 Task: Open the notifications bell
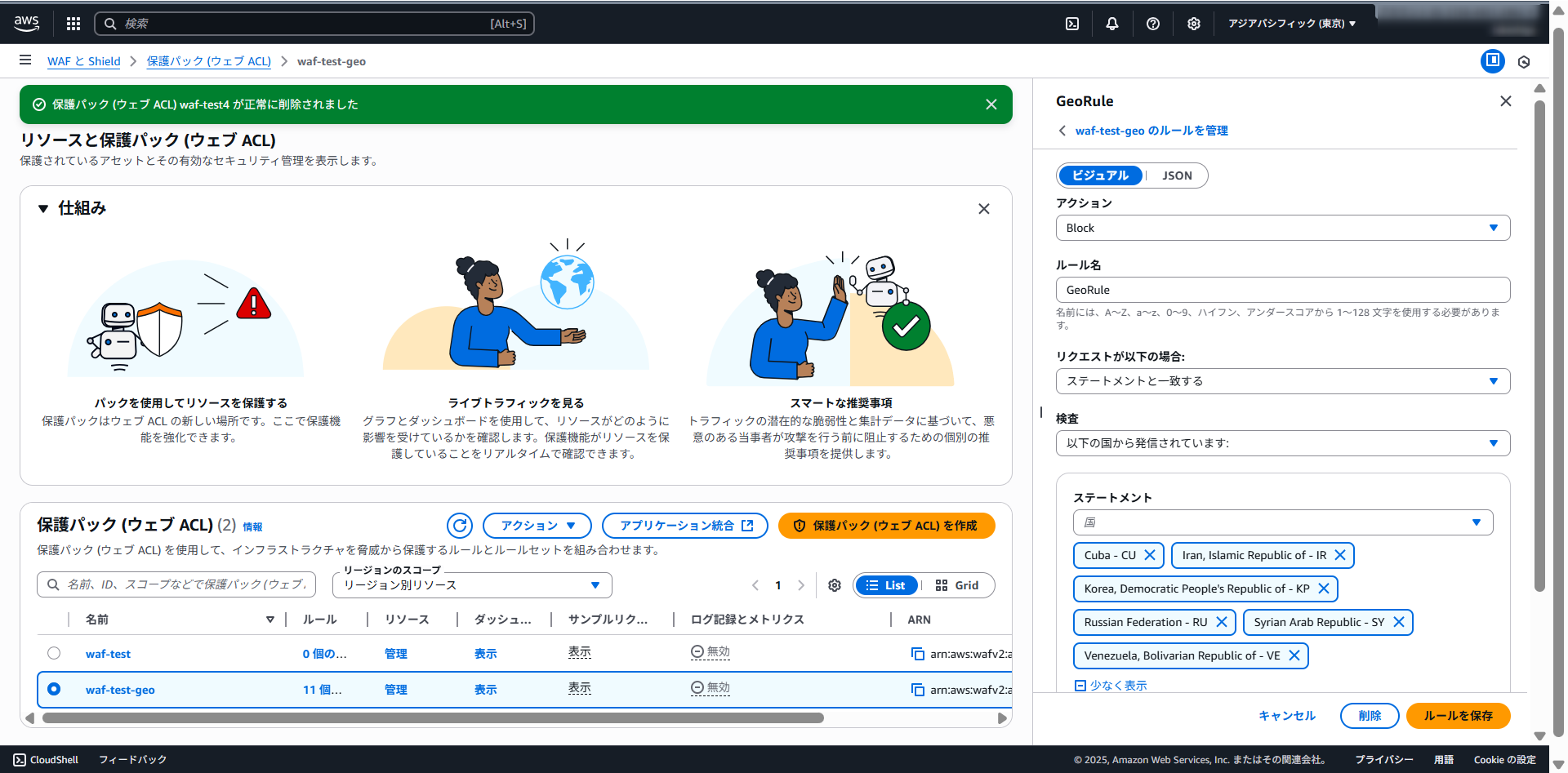click(x=1112, y=24)
